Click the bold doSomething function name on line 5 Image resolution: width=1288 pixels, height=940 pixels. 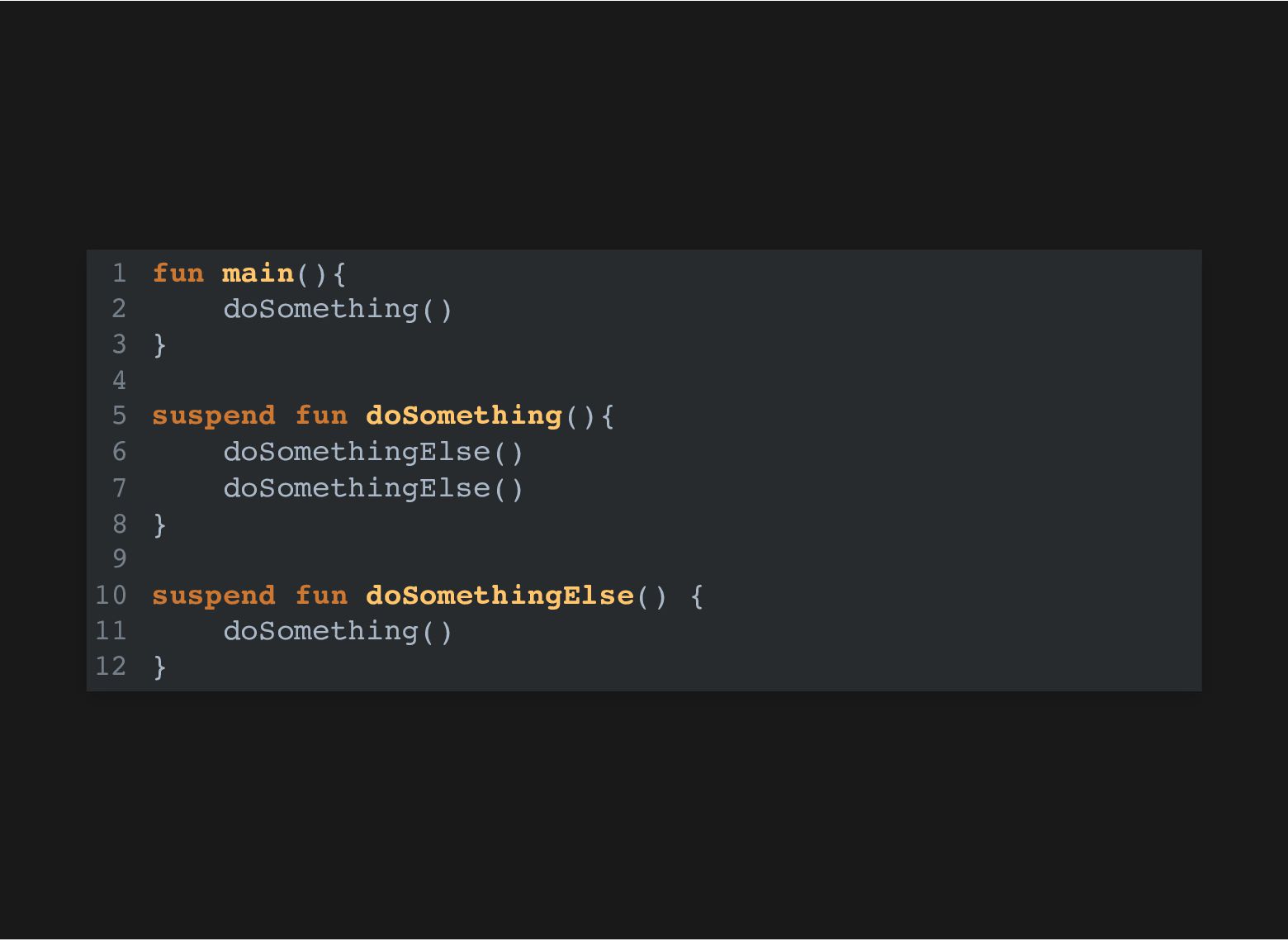coord(464,415)
